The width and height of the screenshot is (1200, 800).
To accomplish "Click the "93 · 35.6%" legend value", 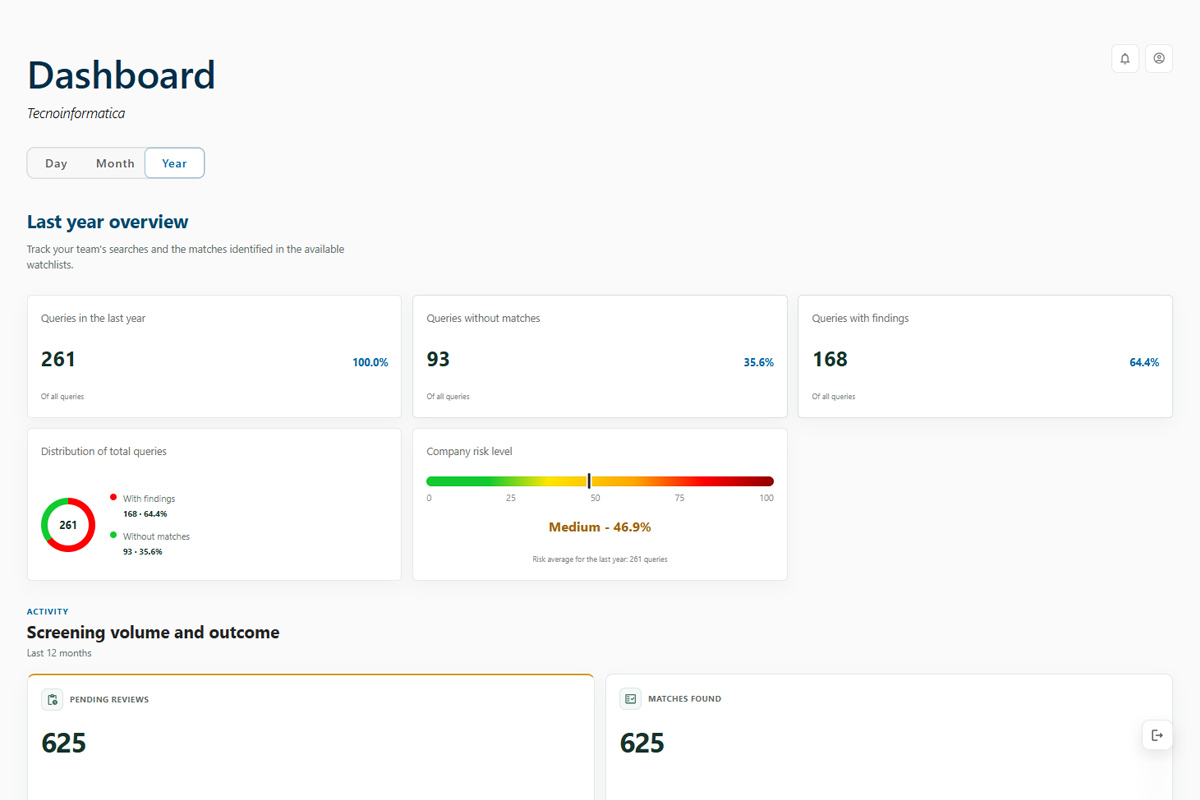I will click(x=142, y=552).
